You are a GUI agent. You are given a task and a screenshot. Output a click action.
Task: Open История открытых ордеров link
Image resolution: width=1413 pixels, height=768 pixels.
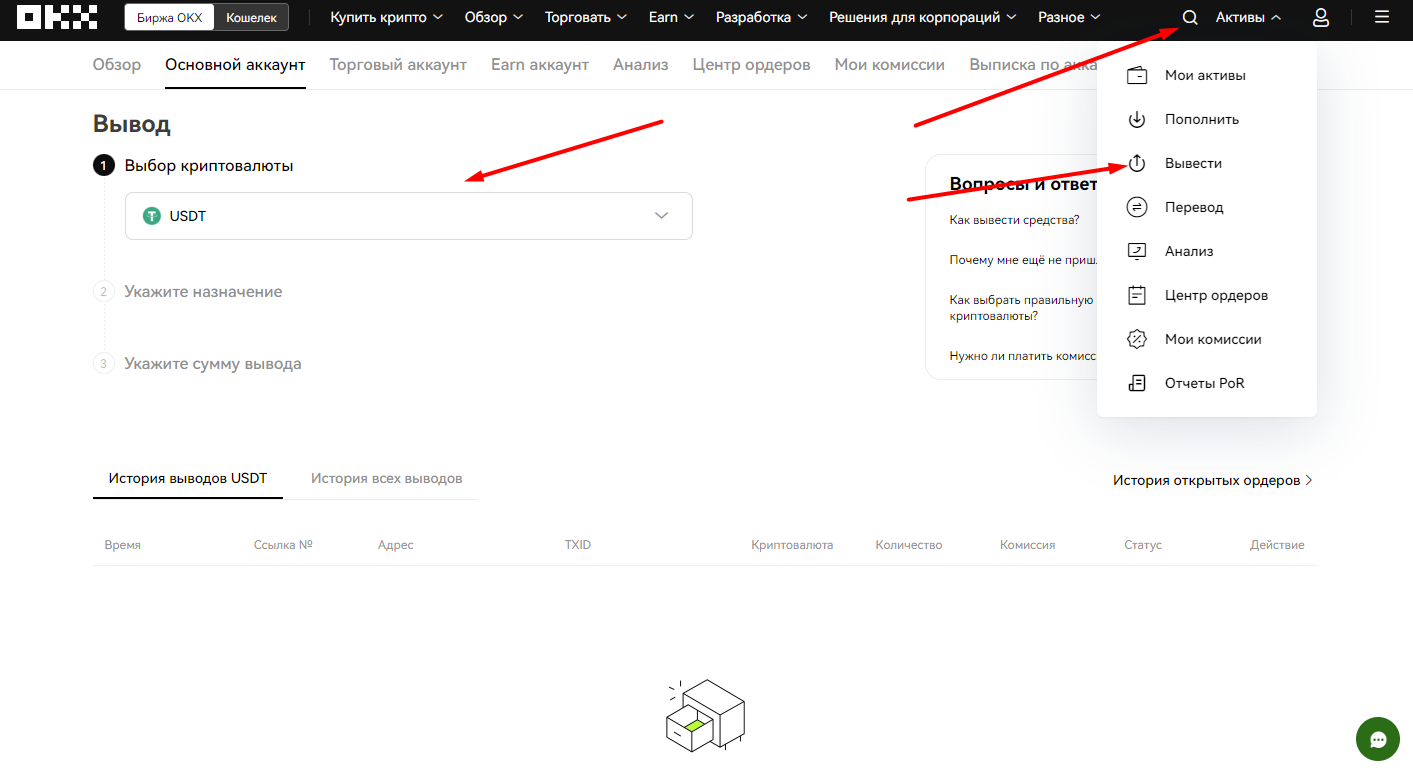tap(1212, 480)
